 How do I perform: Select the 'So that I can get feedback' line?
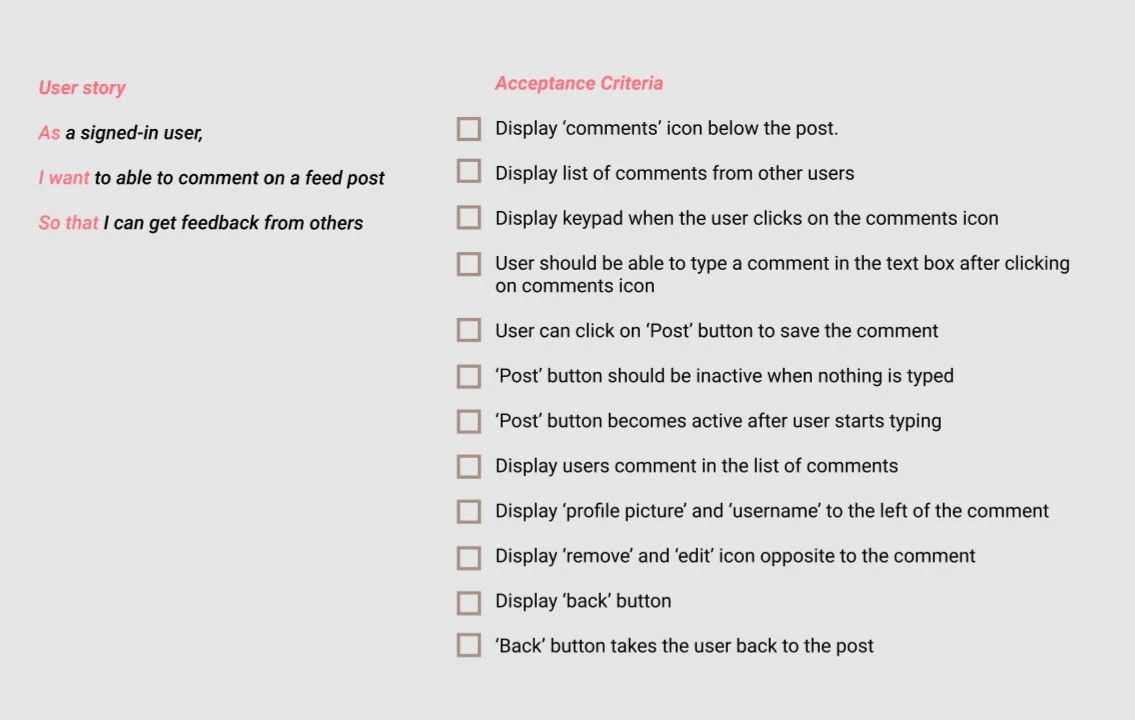201,223
